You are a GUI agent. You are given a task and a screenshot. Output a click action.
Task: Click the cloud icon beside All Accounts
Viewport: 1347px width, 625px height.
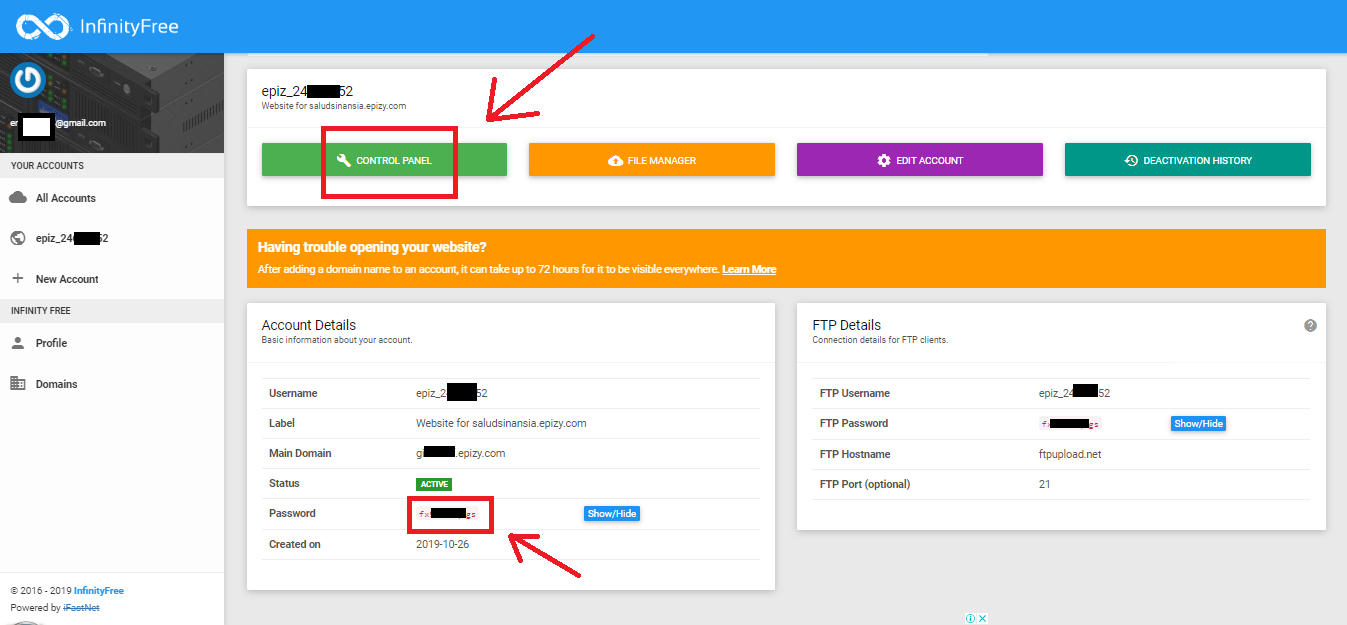pos(17,198)
